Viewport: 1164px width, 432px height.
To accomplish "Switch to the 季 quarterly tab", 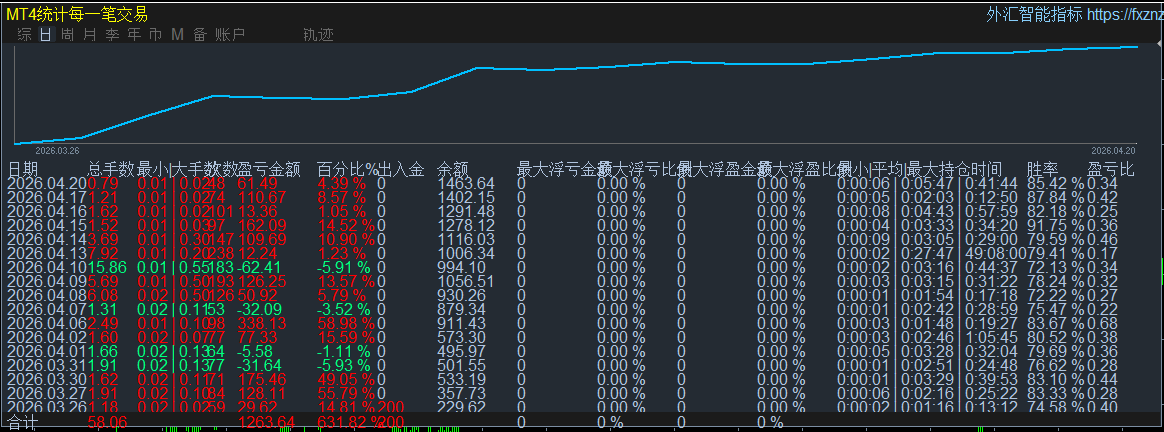I will 112,34.
